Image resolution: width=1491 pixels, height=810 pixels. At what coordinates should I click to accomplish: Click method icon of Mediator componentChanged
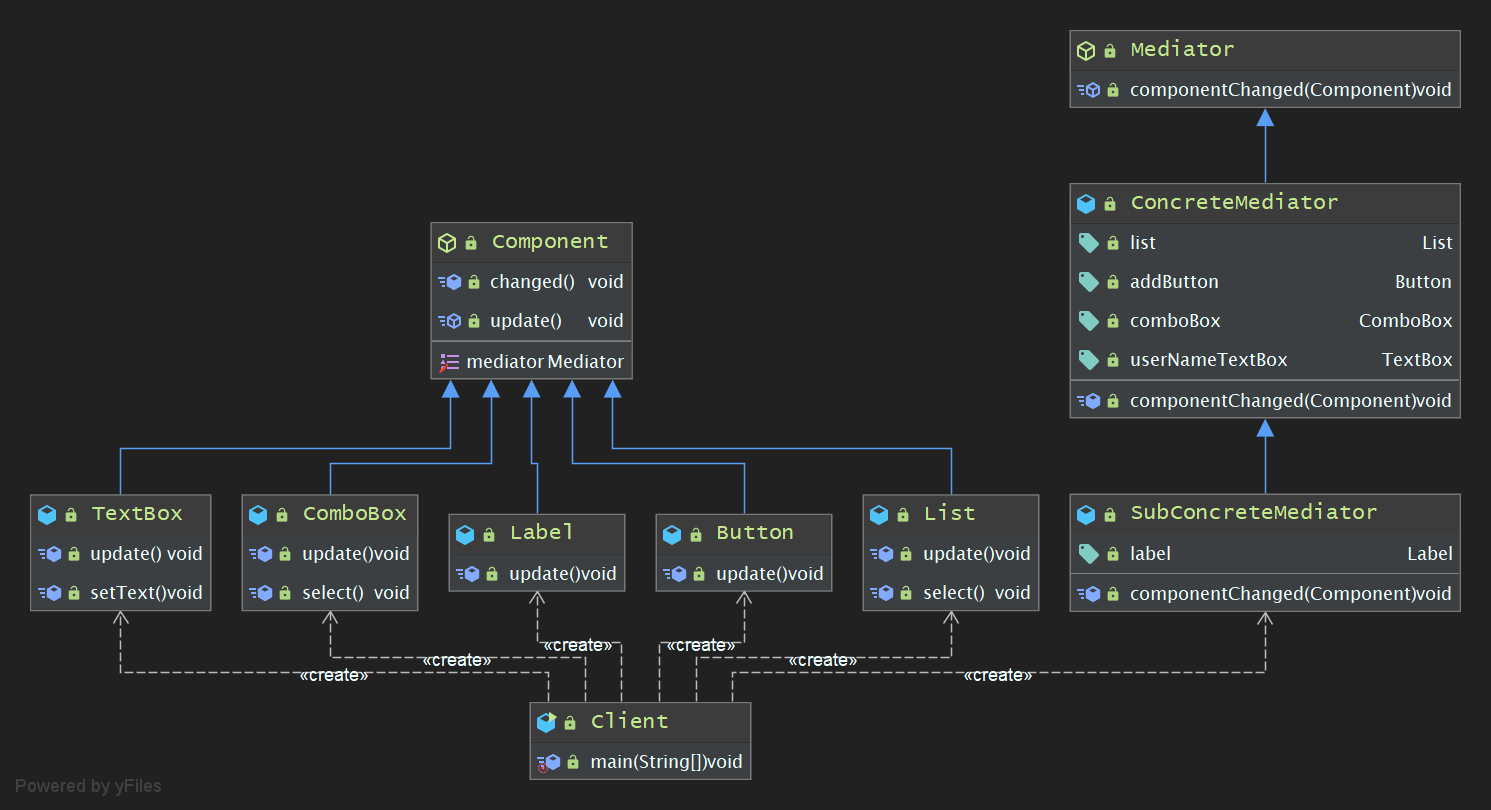click(1089, 90)
